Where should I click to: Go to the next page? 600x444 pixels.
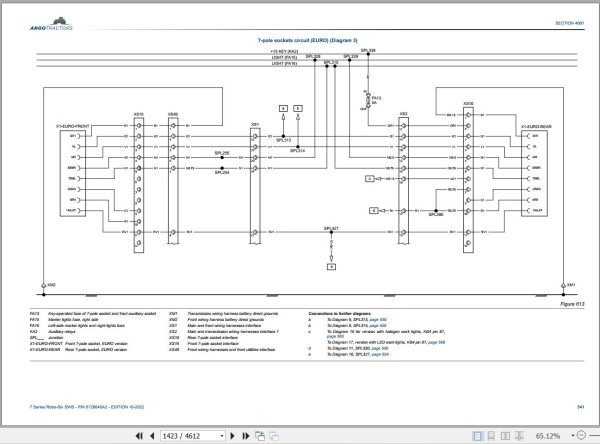[232, 436]
